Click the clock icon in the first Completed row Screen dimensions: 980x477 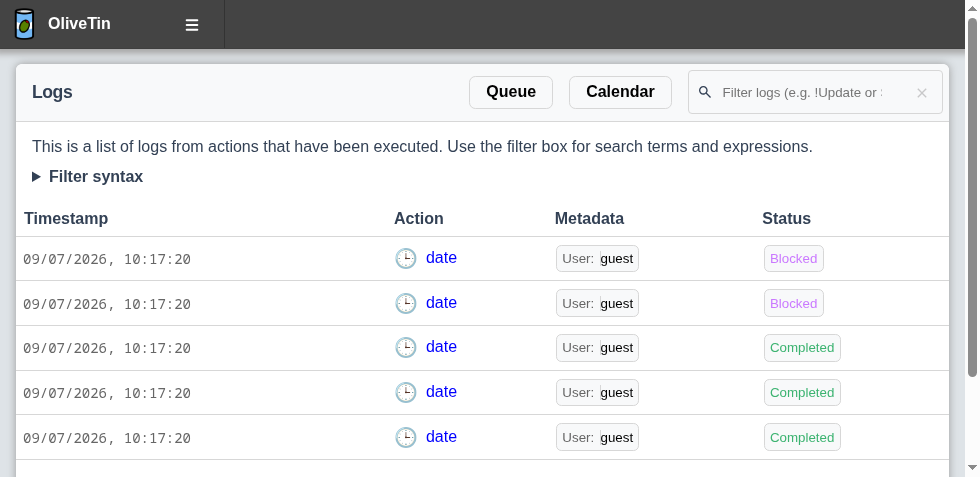(406, 348)
